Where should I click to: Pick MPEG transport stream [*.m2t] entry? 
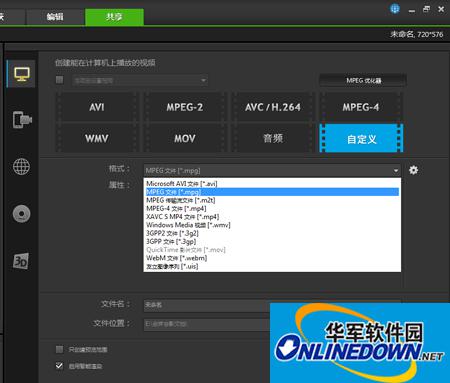271,200
